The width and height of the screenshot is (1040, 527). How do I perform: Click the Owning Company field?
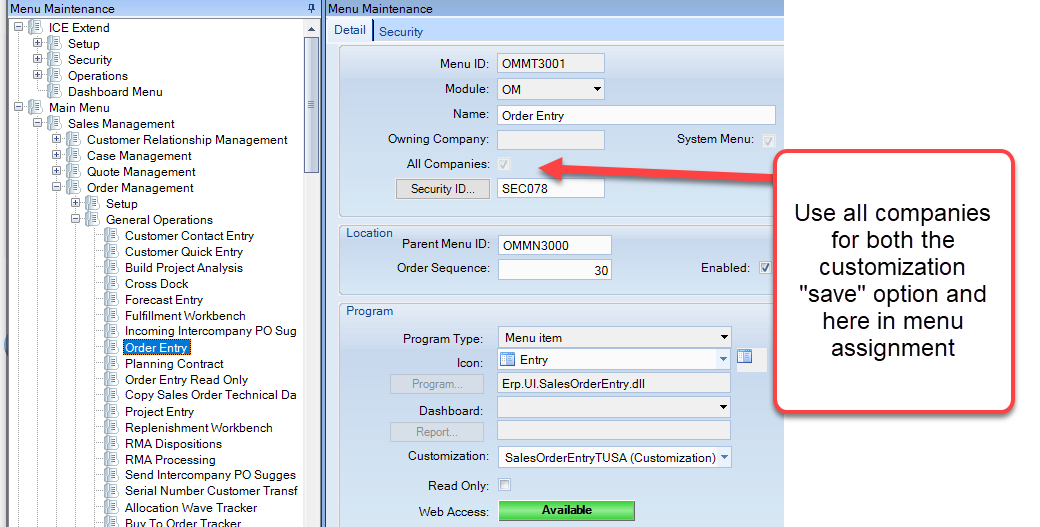pyautogui.click(x=551, y=140)
